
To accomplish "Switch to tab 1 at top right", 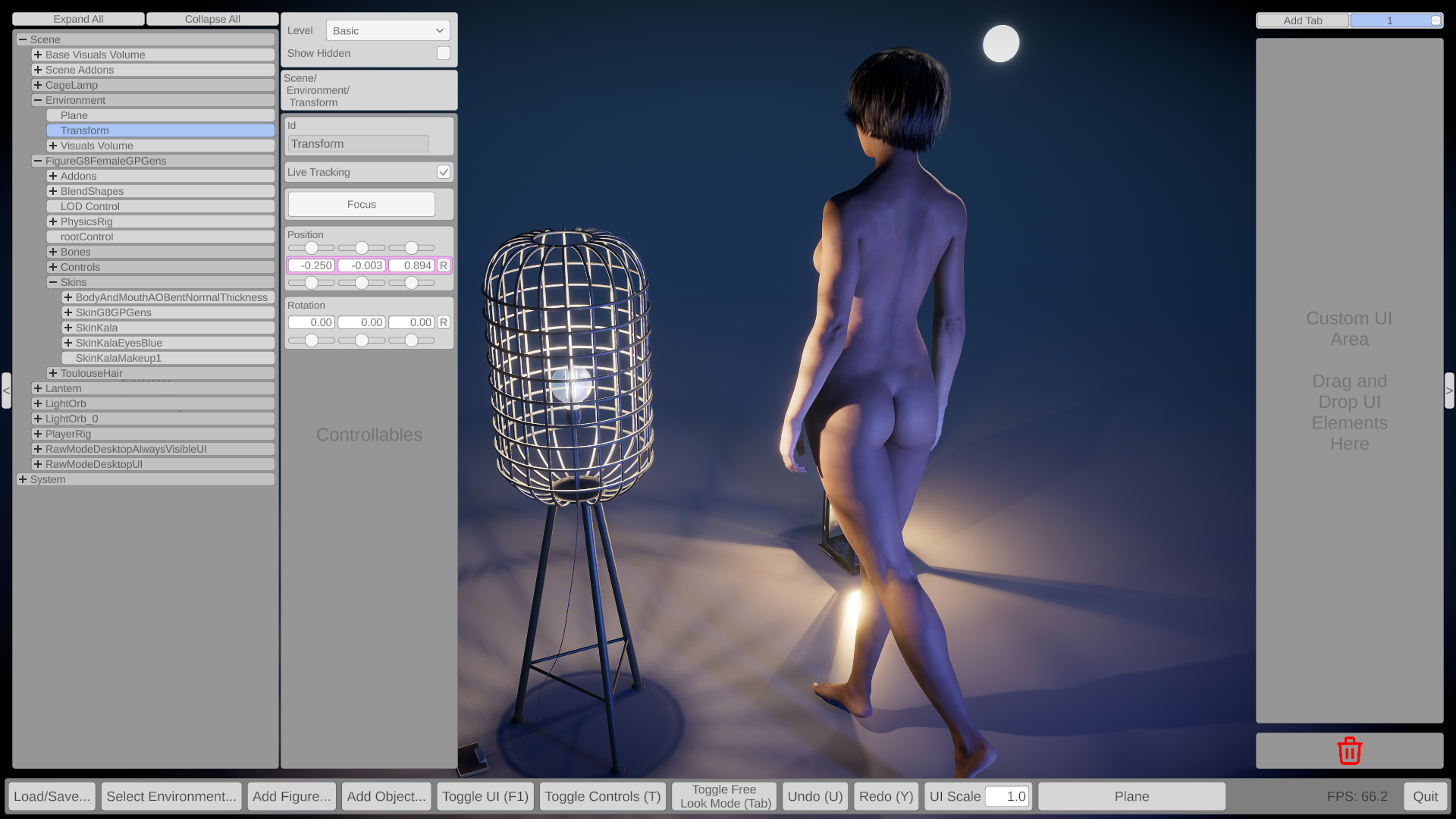I will [x=1390, y=20].
